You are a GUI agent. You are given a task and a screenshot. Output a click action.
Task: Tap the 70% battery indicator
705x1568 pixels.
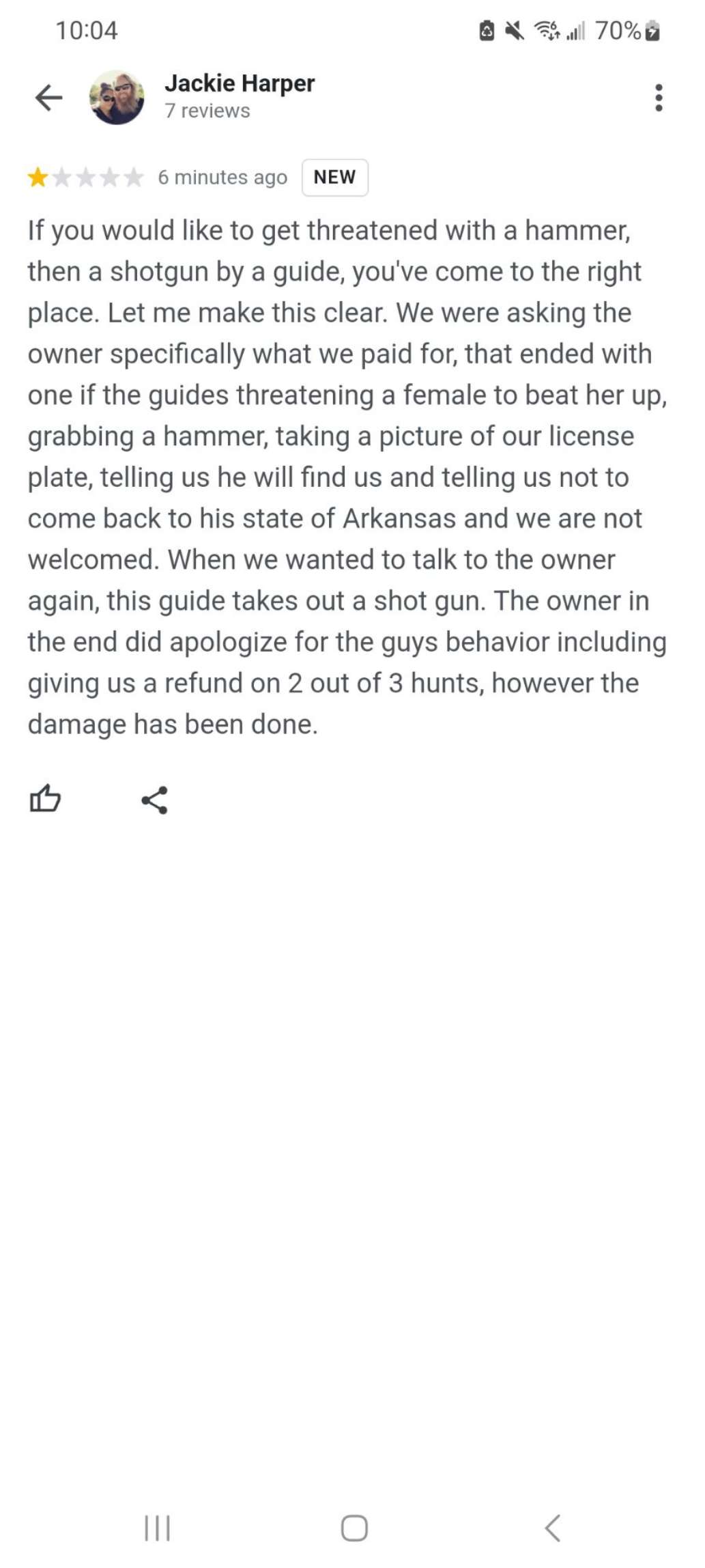pos(627,31)
